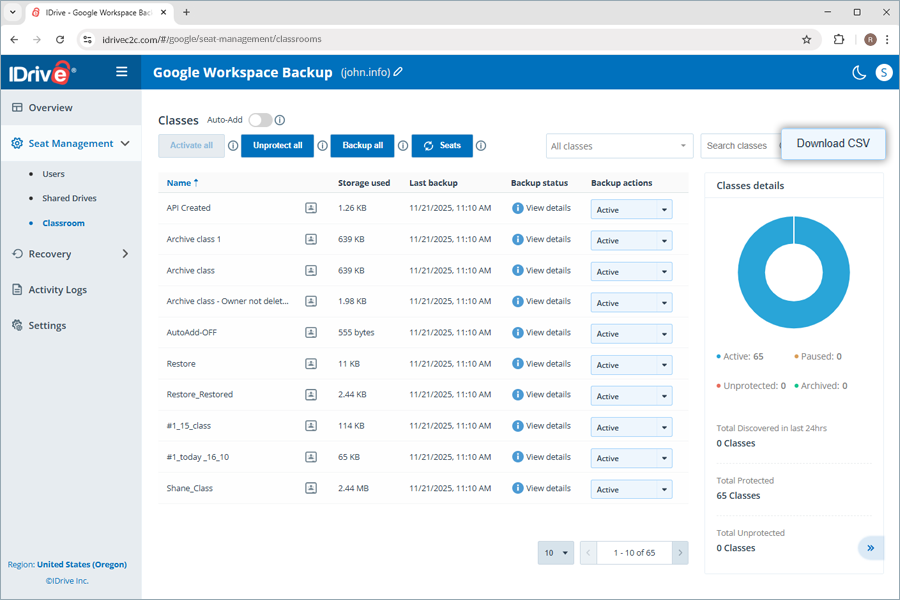Bookmark the page with the star icon
The width and height of the screenshot is (900, 600).
click(x=807, y=39)
